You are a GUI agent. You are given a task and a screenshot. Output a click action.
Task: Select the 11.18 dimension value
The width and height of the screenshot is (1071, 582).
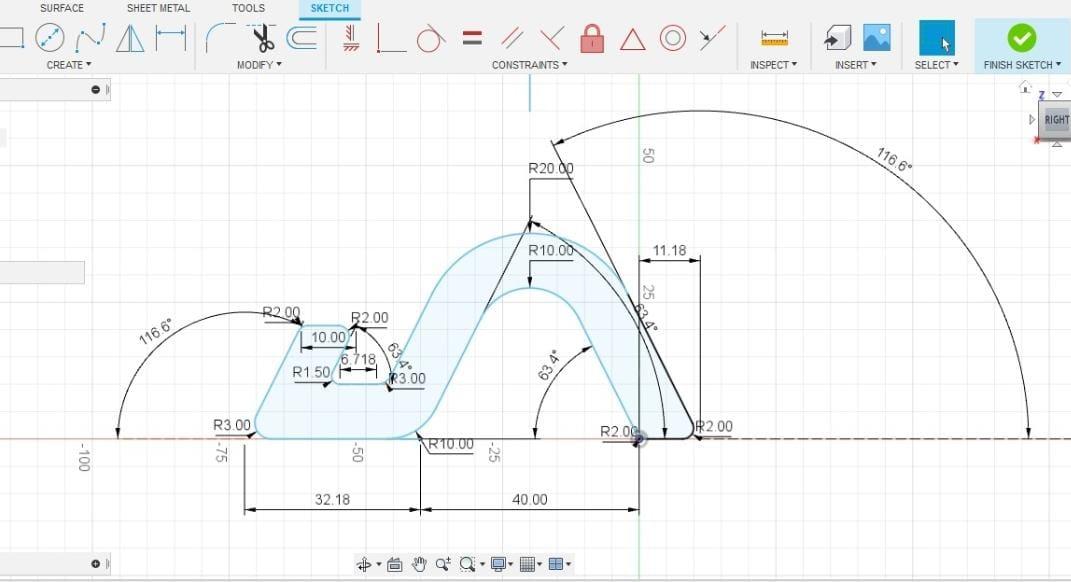(x=669, y=251)
